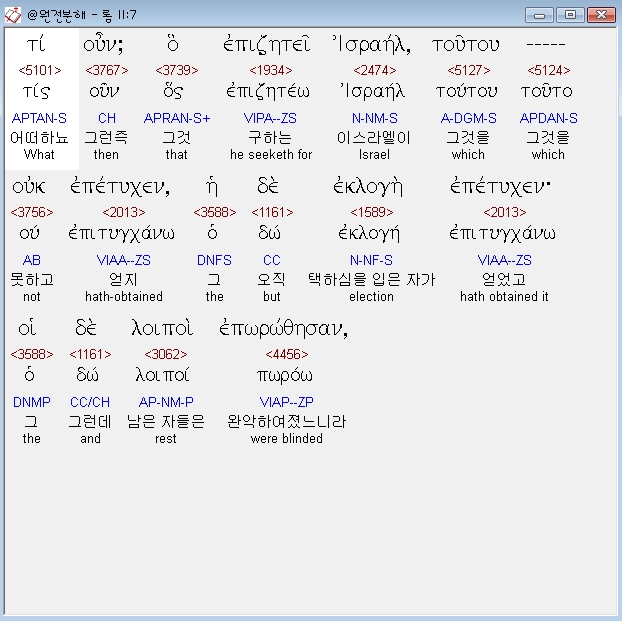
Task: Close the 원전분해 window
Action: pos(601,15)
